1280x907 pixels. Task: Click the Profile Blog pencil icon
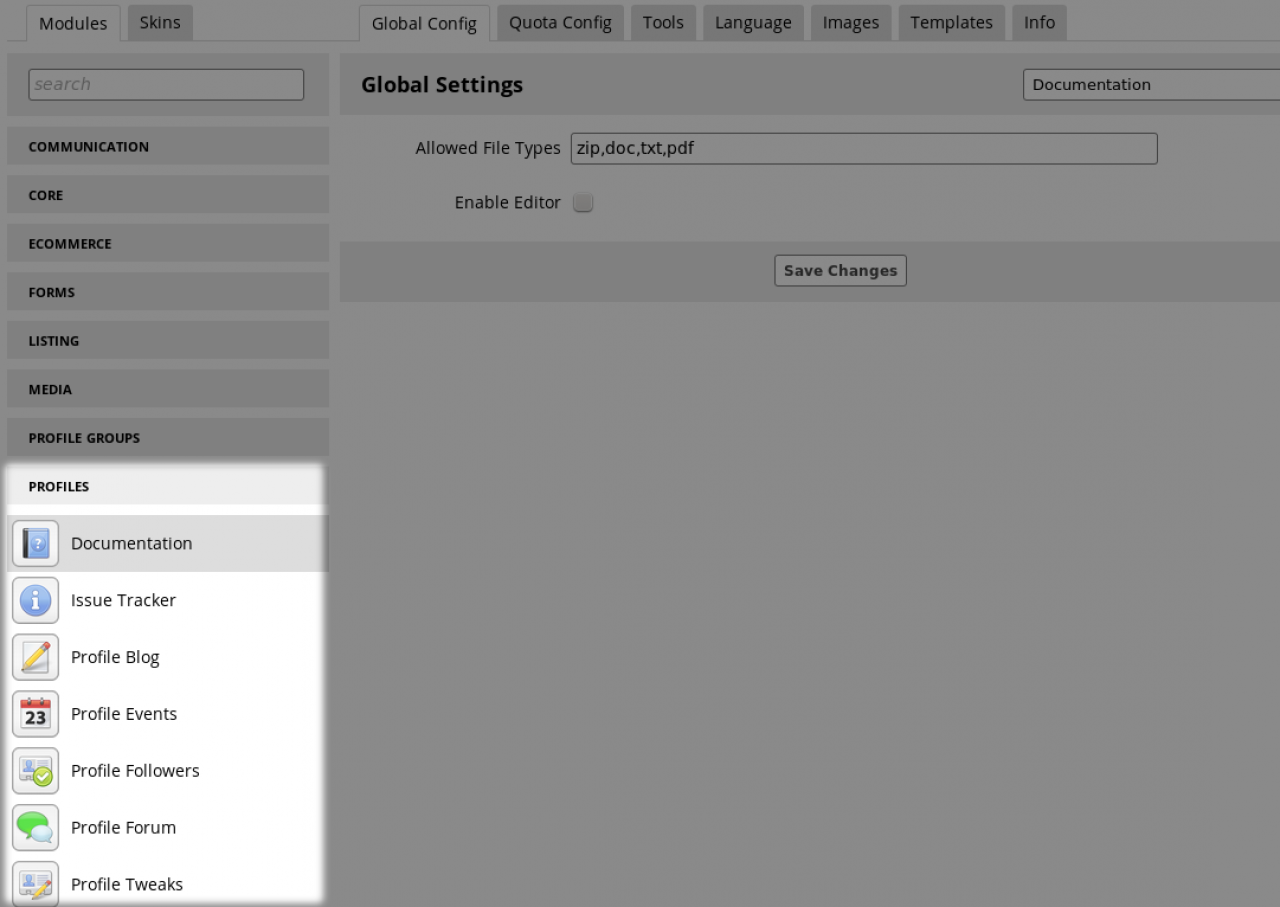[36, 657]
